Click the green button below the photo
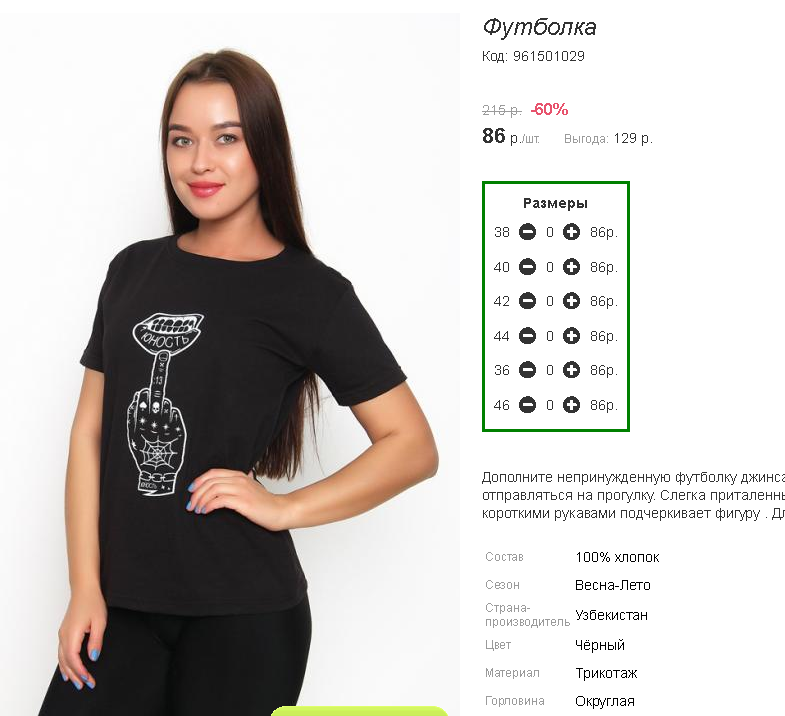Viewport: 785px width, 716px height. [x=359, y=711]
